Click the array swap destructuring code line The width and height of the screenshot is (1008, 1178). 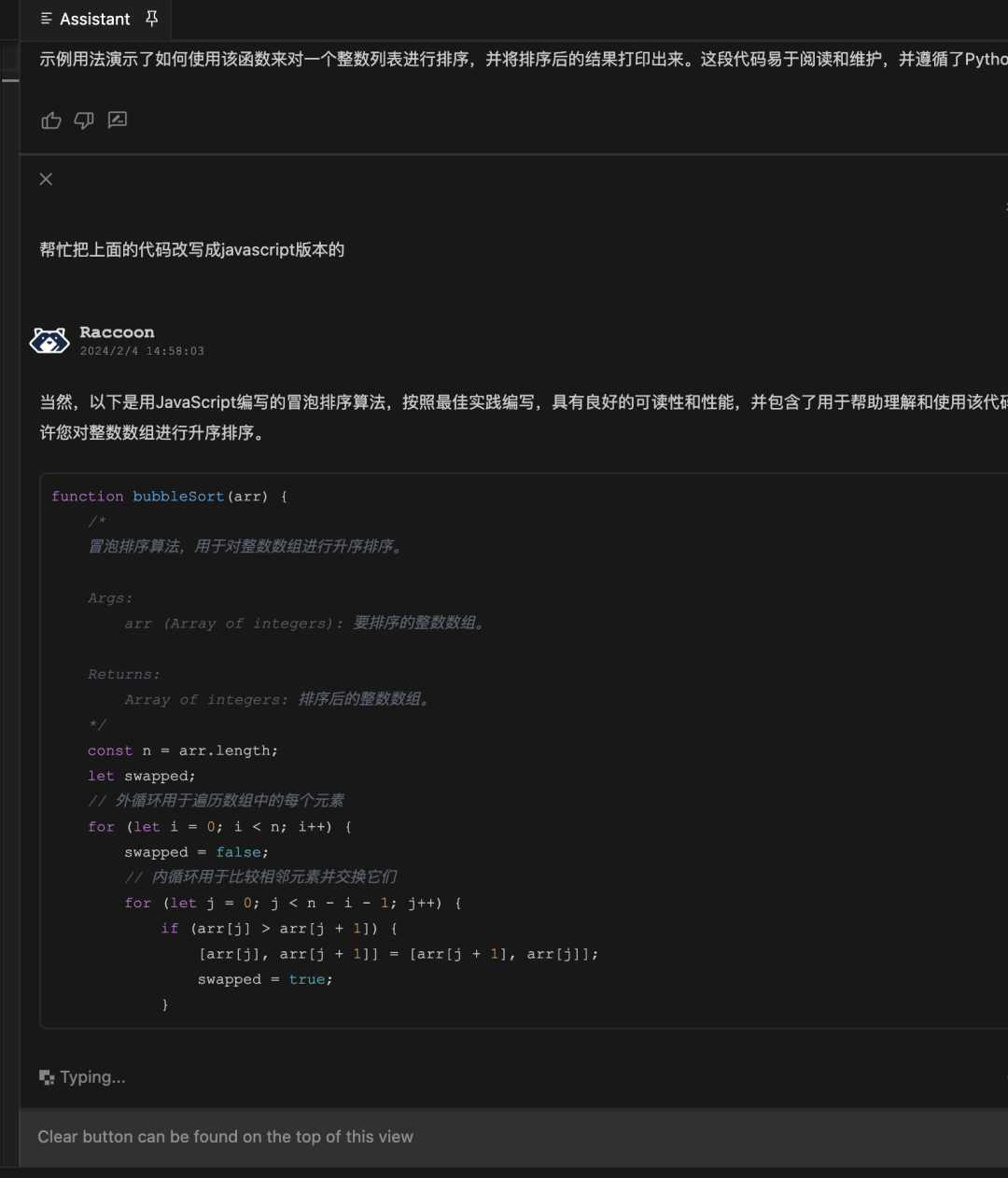point(398,954)
